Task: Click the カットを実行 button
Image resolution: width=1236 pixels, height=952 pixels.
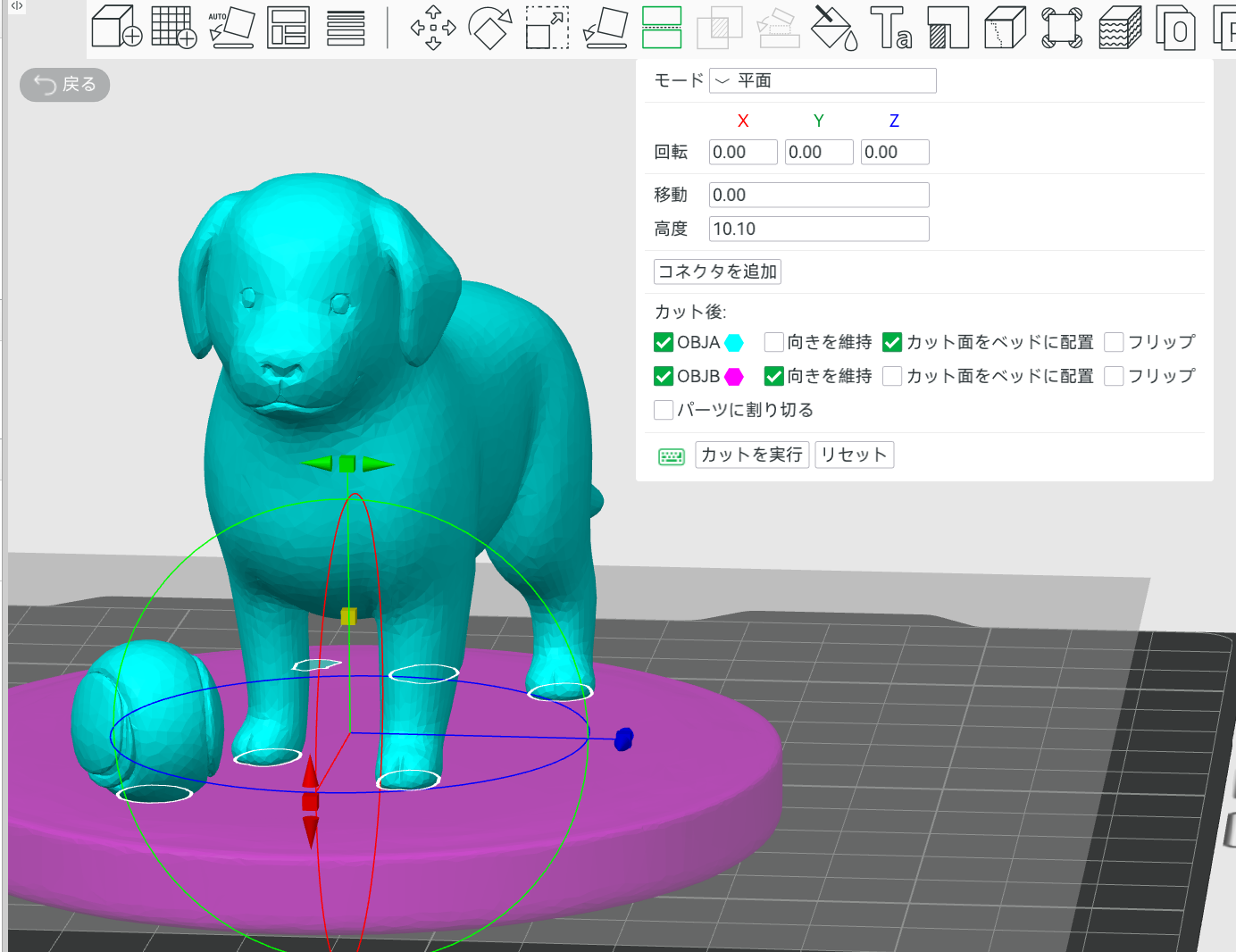Action: [x=752, y=455]
